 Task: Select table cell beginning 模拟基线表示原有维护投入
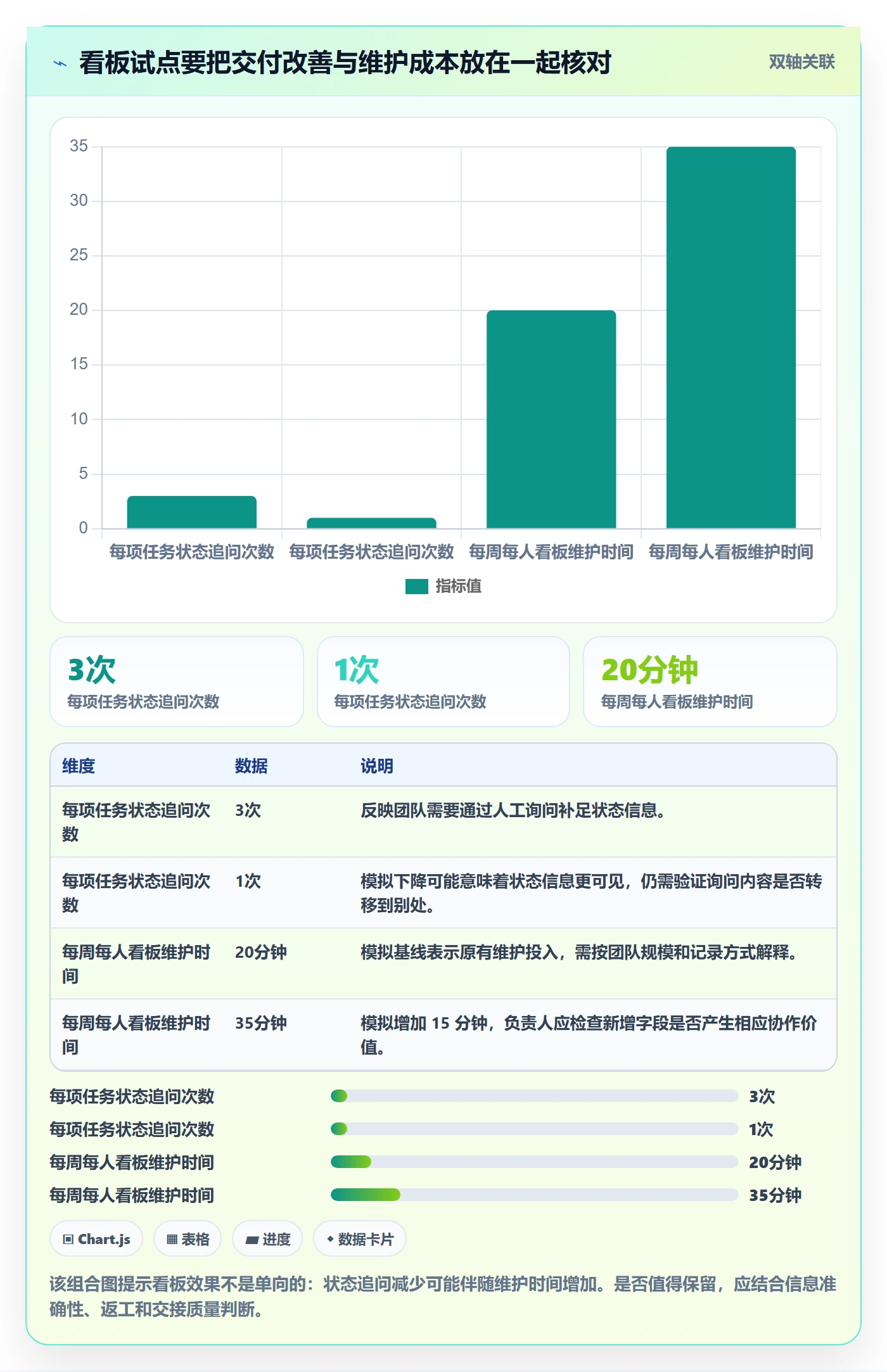592,964
